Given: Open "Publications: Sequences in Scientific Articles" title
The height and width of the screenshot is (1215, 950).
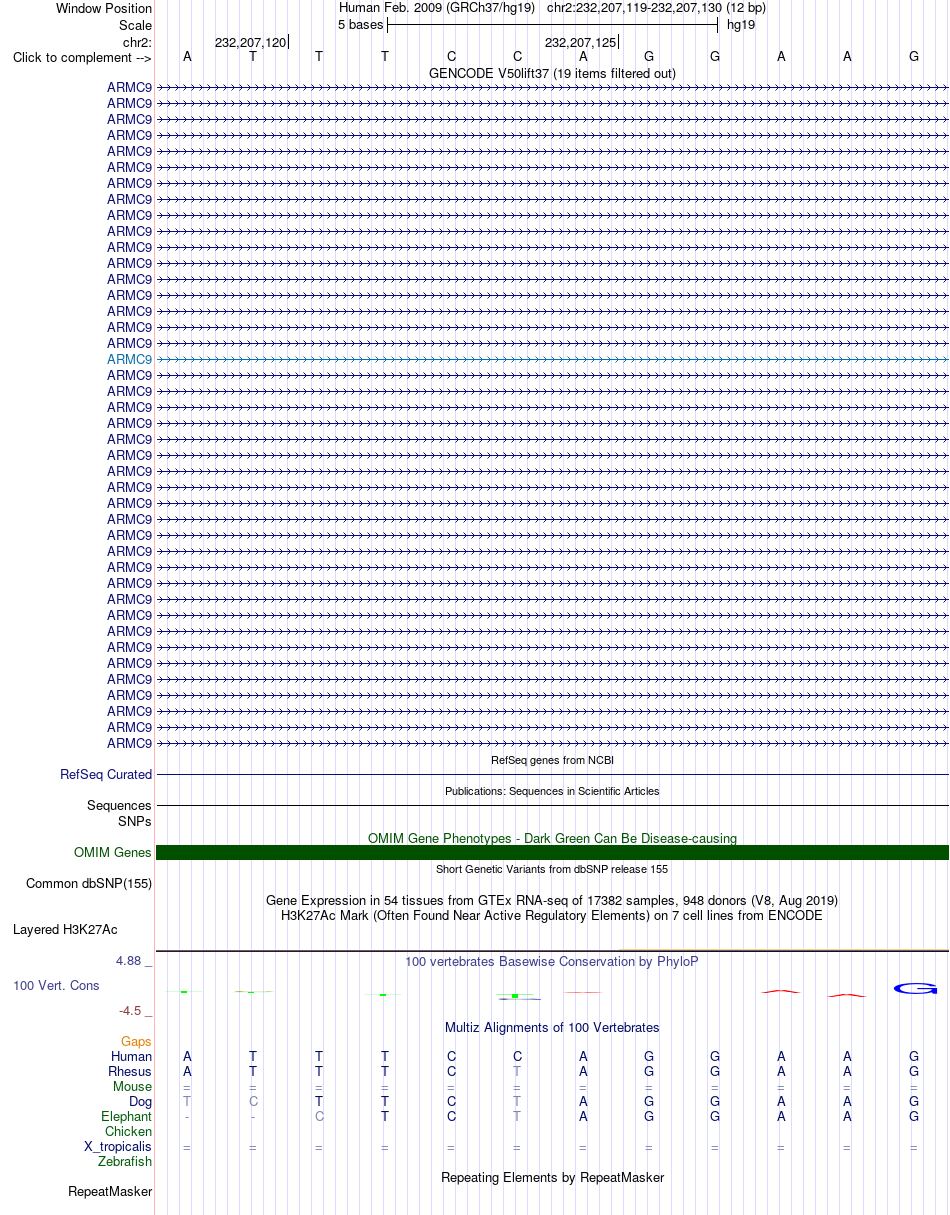Looking at the screenshot, I should pos(552,791).
